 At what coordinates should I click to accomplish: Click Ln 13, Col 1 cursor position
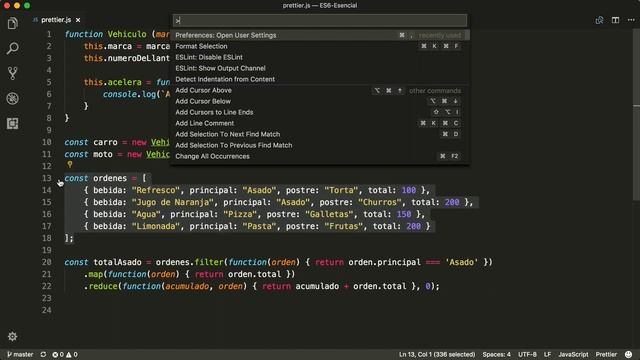[x=437, y=354]
